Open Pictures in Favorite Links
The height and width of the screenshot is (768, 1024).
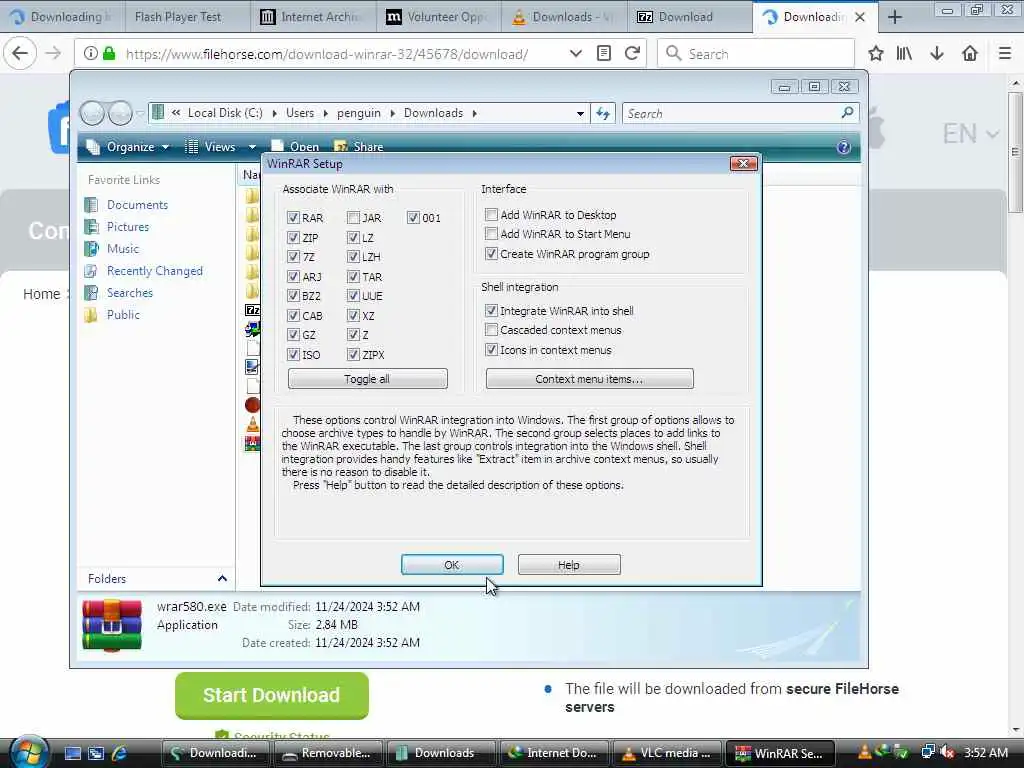pyautogui.click(x=128, y=227)
